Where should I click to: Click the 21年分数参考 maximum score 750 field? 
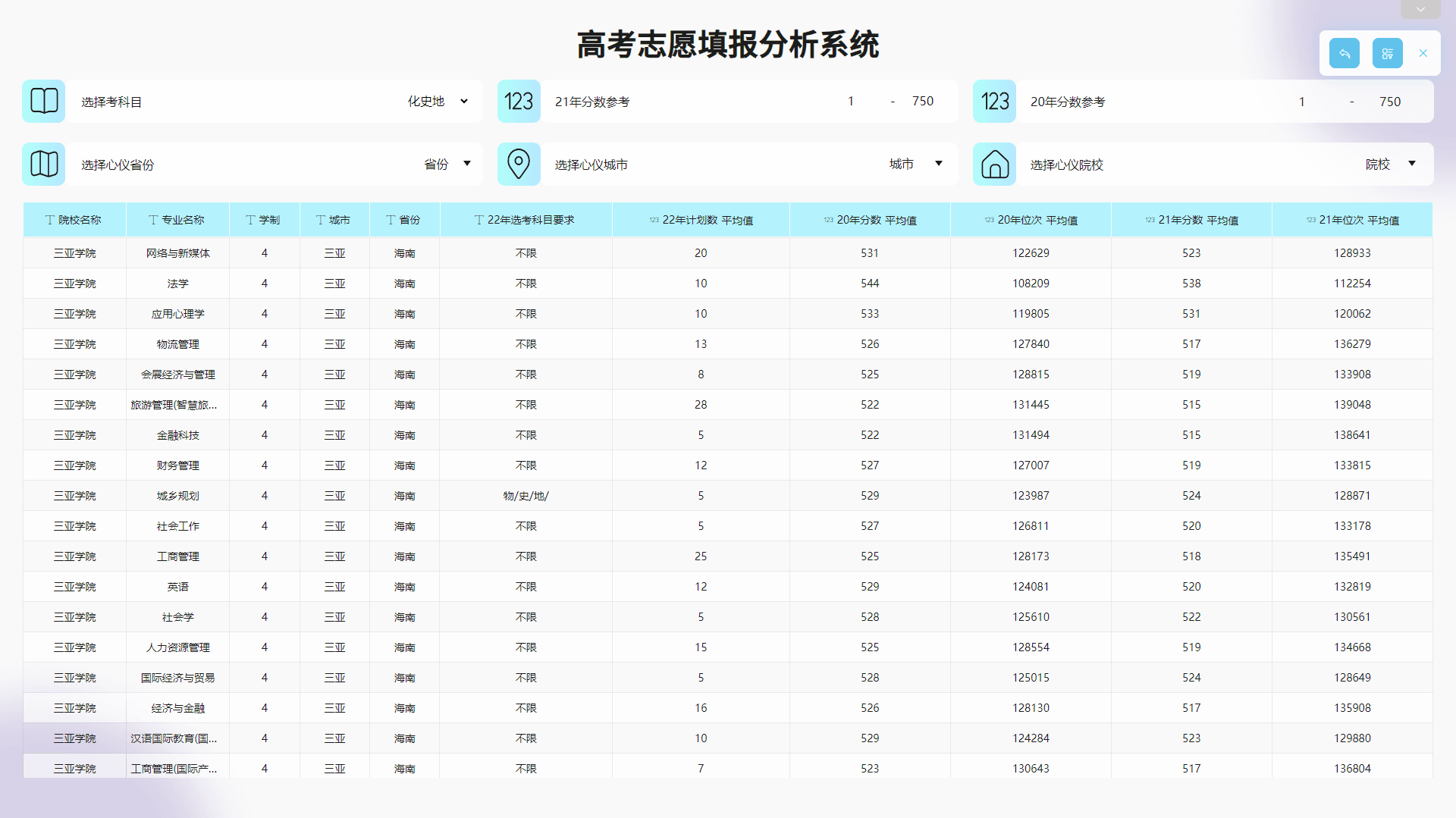pos(923,101)
